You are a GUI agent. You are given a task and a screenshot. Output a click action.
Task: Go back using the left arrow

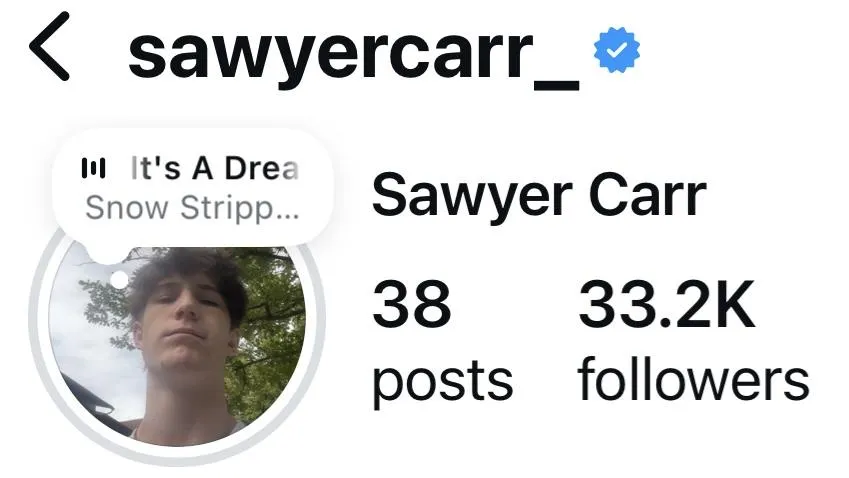coord(49,47)
